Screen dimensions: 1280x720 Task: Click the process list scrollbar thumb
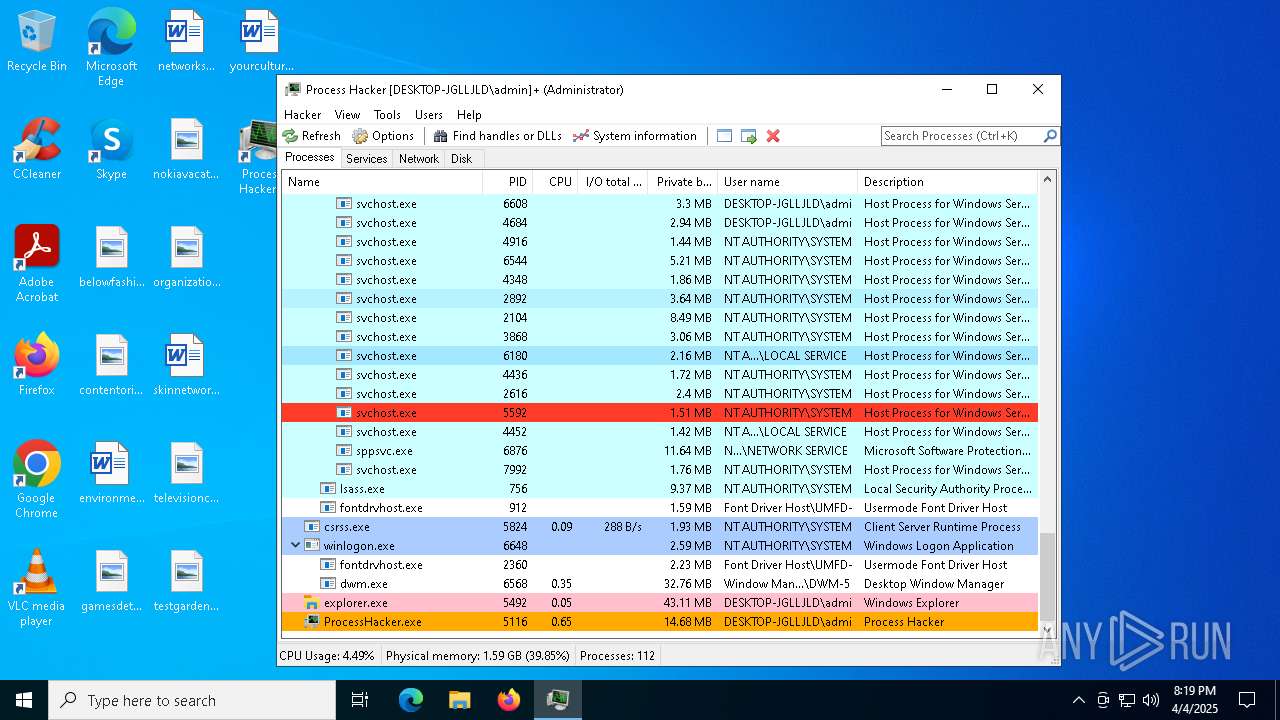click(1048, 576)
